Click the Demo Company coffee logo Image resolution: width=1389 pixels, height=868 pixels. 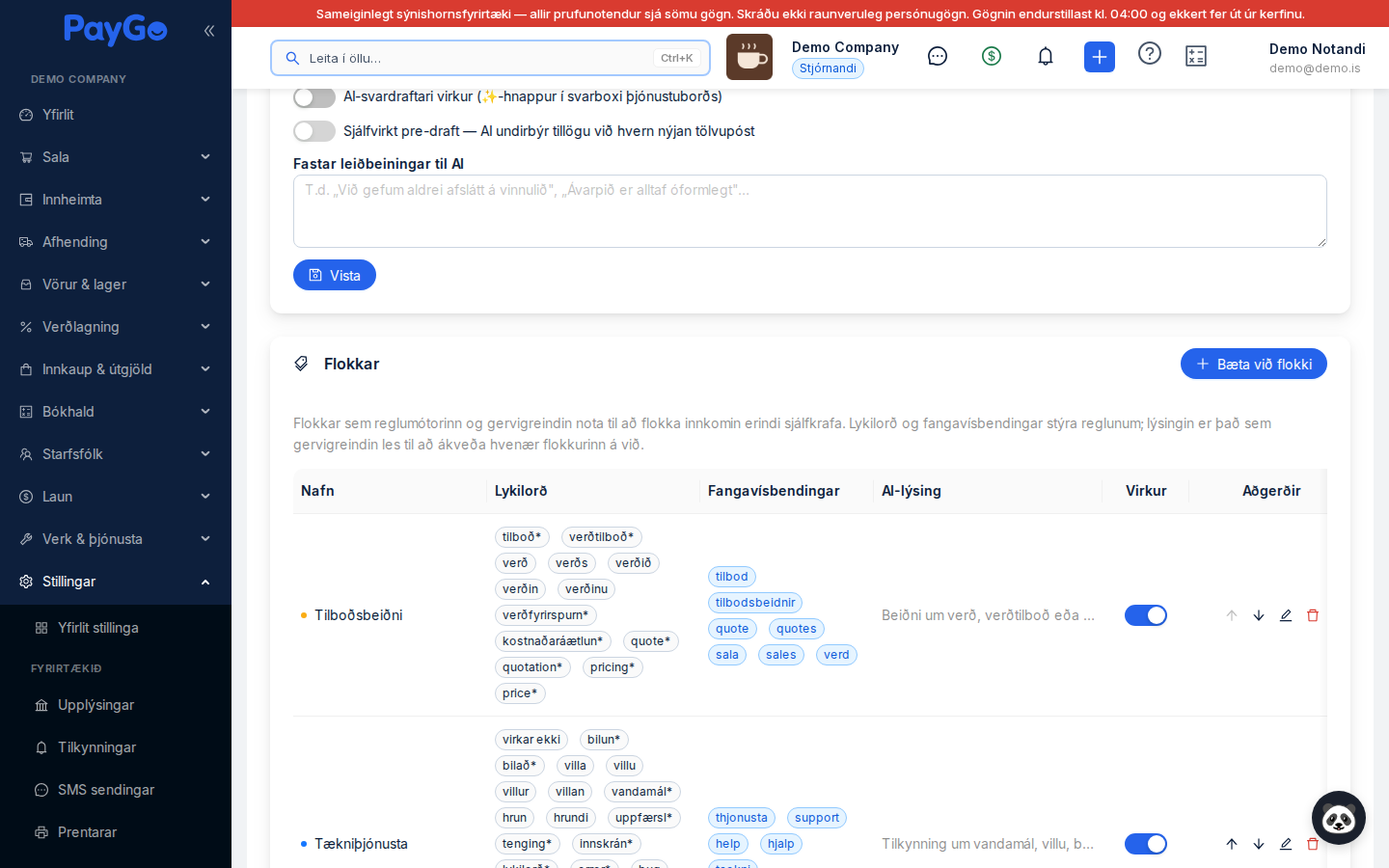[749, 57]
